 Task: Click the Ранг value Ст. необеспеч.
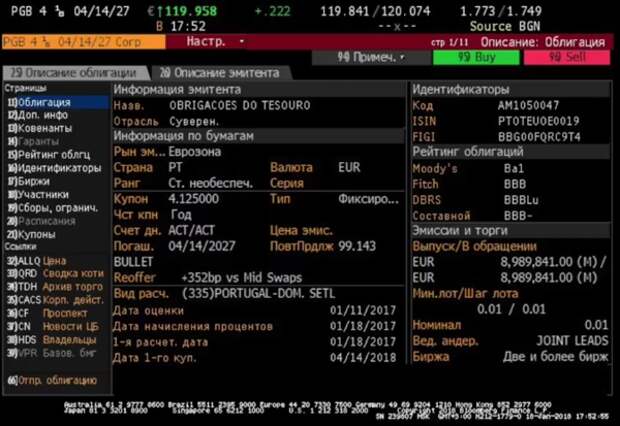tap(211, 184)
